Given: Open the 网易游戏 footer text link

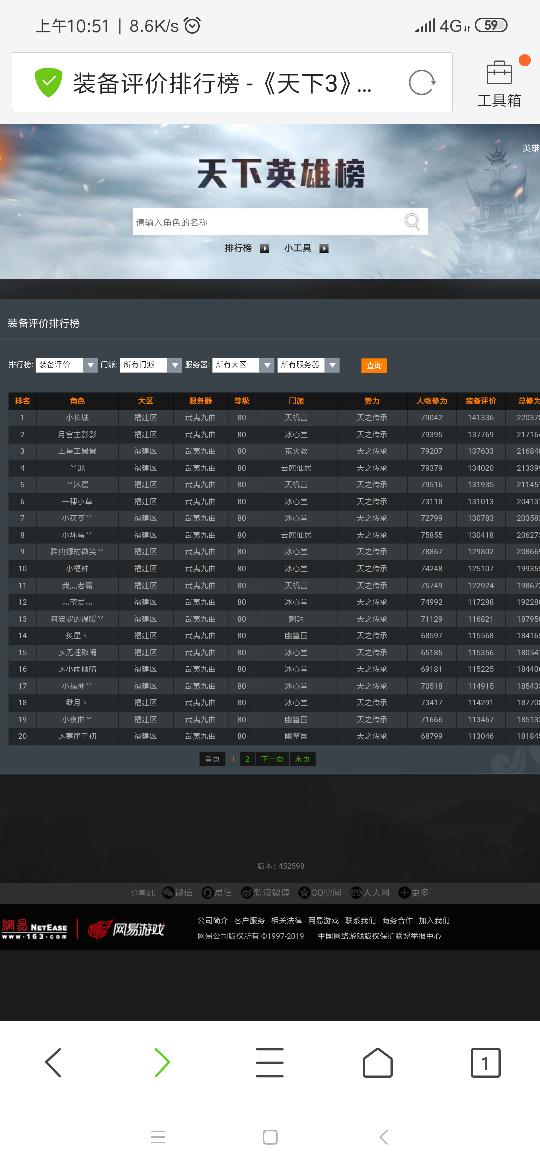Looking at the screenshot, I should [x=323, y=921].
